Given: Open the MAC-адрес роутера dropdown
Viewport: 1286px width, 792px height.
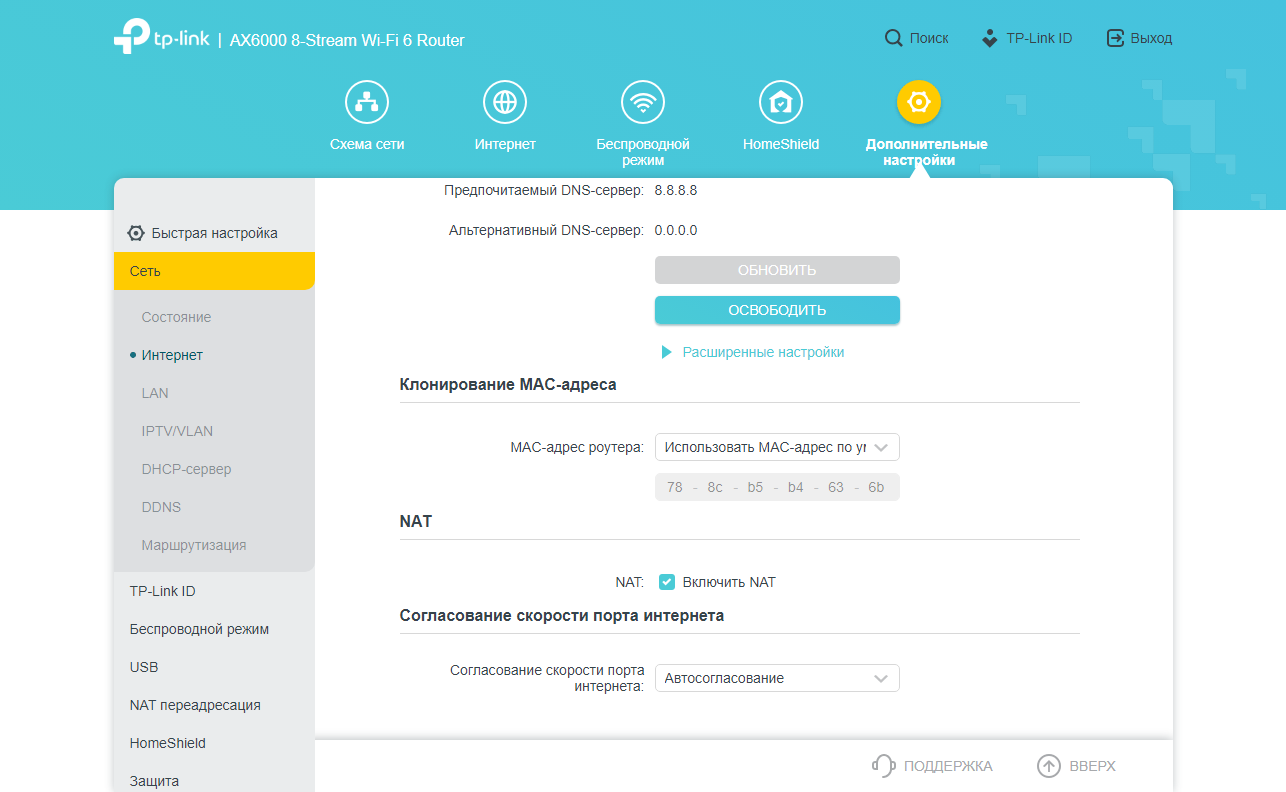Looking at the screenshot, I should click(777, 447).
